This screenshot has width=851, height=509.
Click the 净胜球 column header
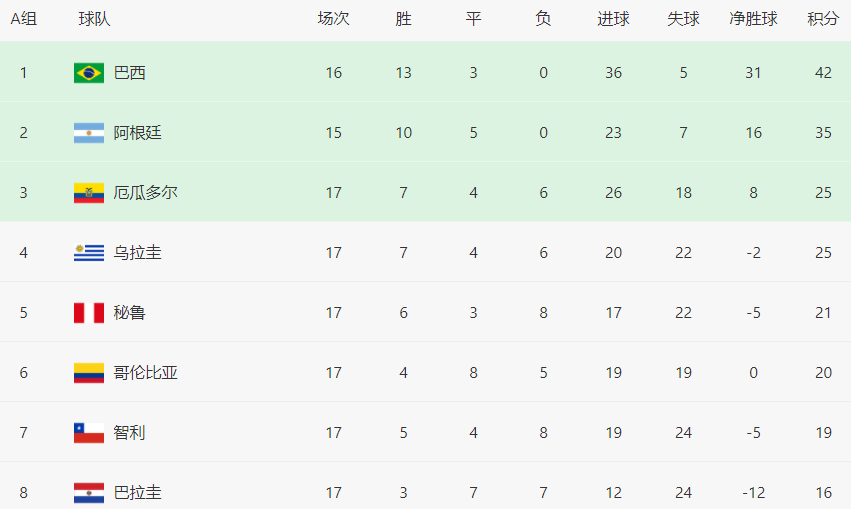(753, 19)
